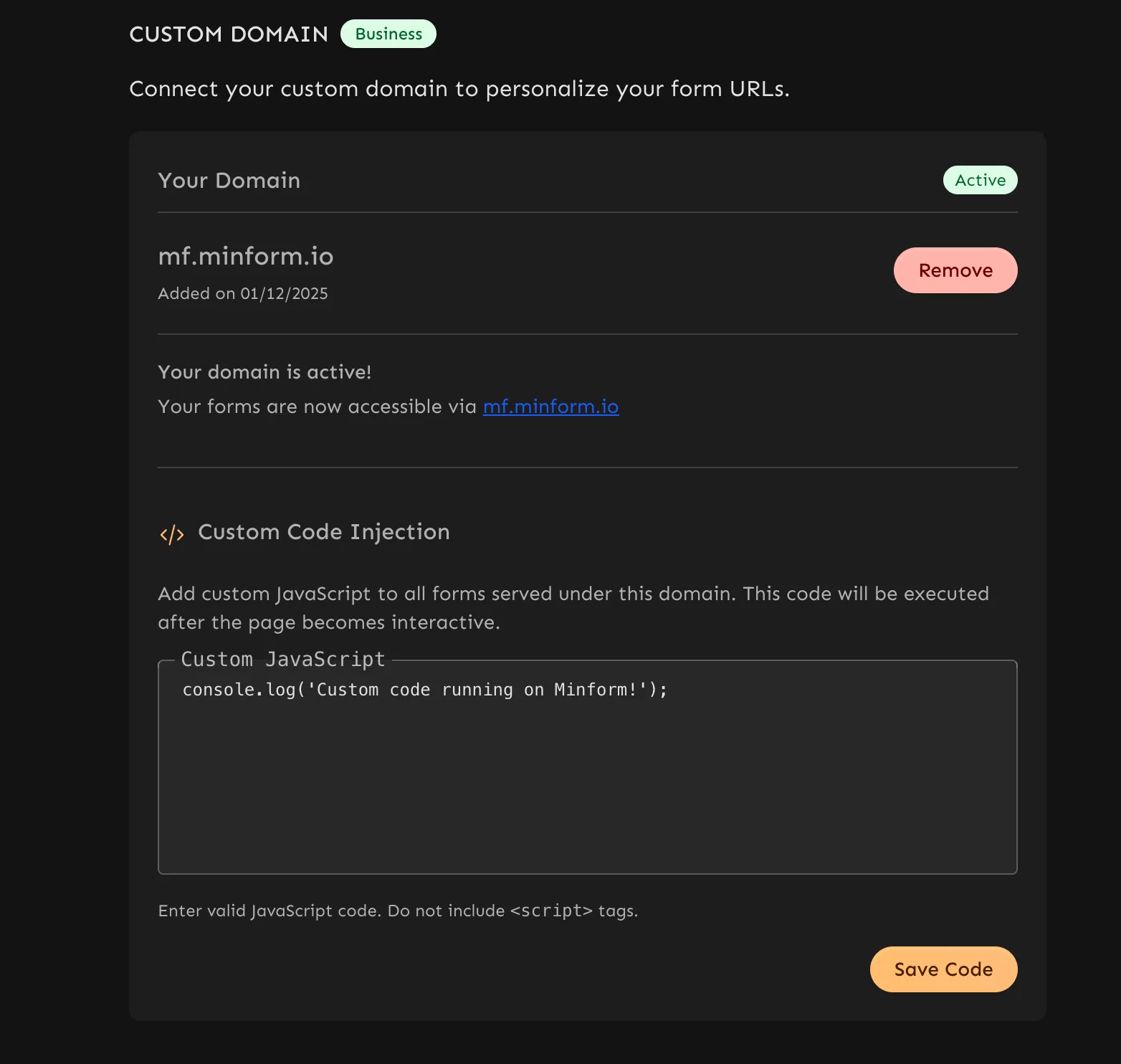Viewport: 1121px width, 1064px height.
Task: Click the Your Domain section header
Action: (x=229, y=180)
